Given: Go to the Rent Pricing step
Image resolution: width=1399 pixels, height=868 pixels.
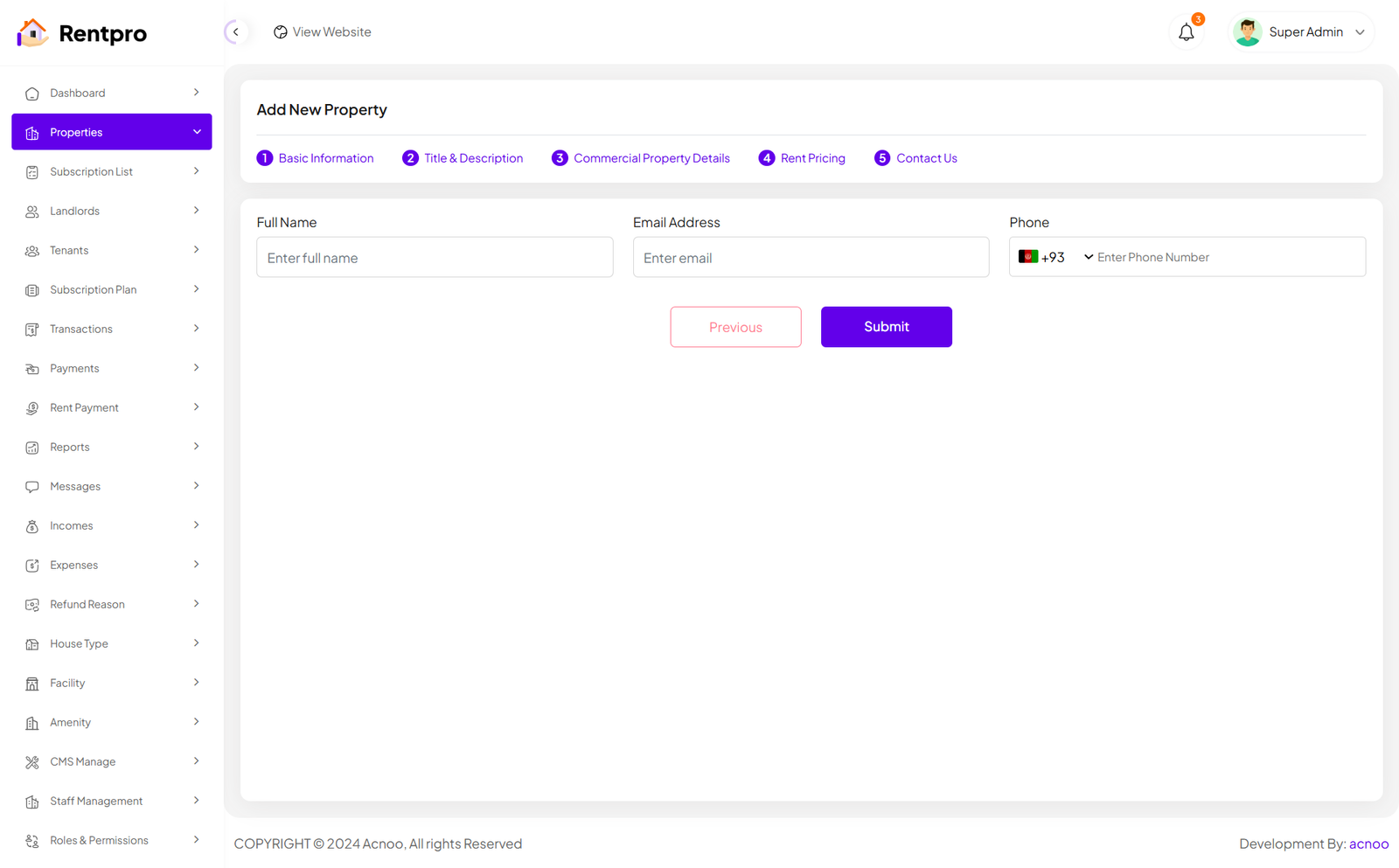Looking at the screenshot, I should pos(802,158).
